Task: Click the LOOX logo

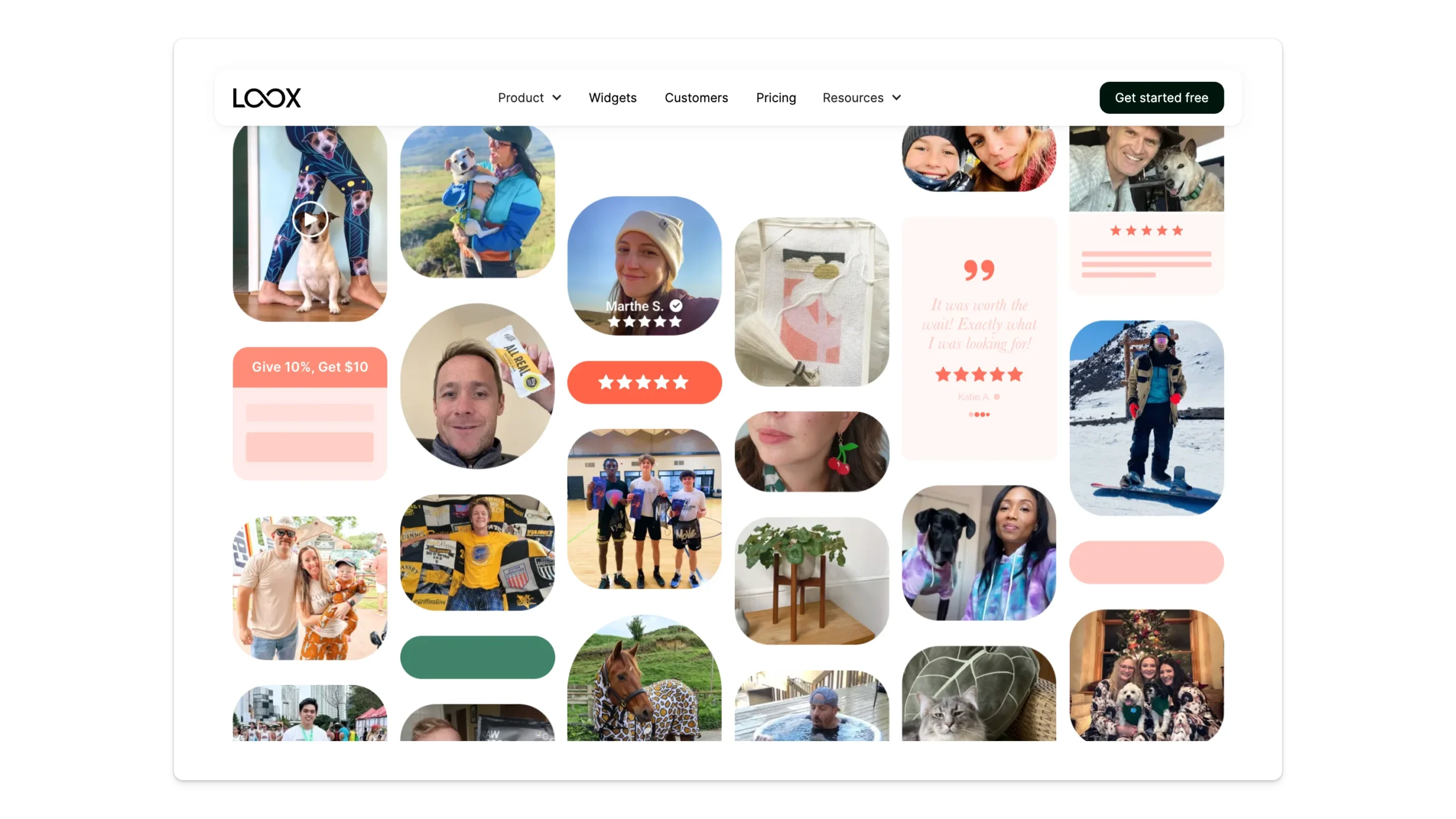Action: (266, 98)
